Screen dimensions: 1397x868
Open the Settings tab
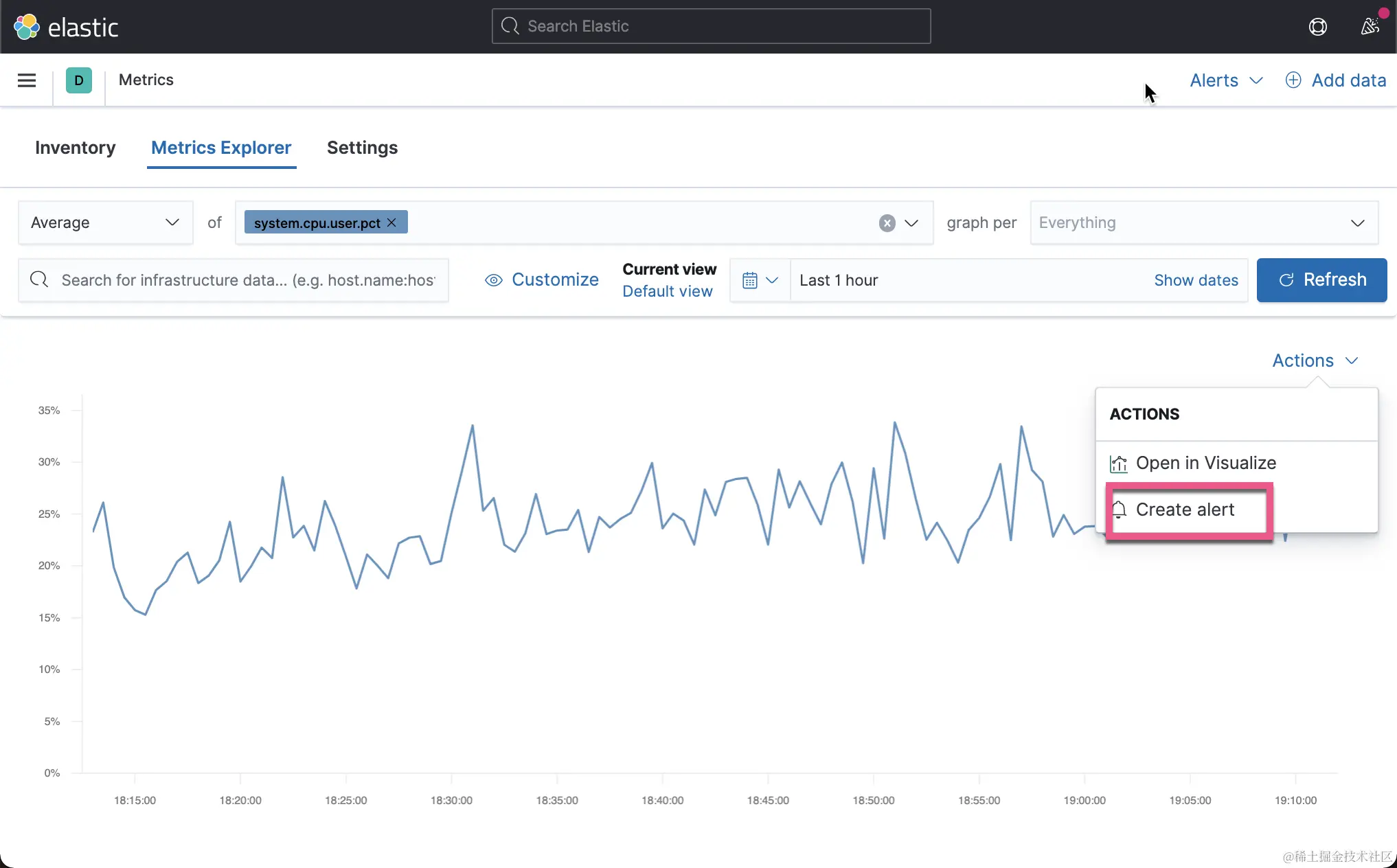pyautogui.click(x=362, y=148)
